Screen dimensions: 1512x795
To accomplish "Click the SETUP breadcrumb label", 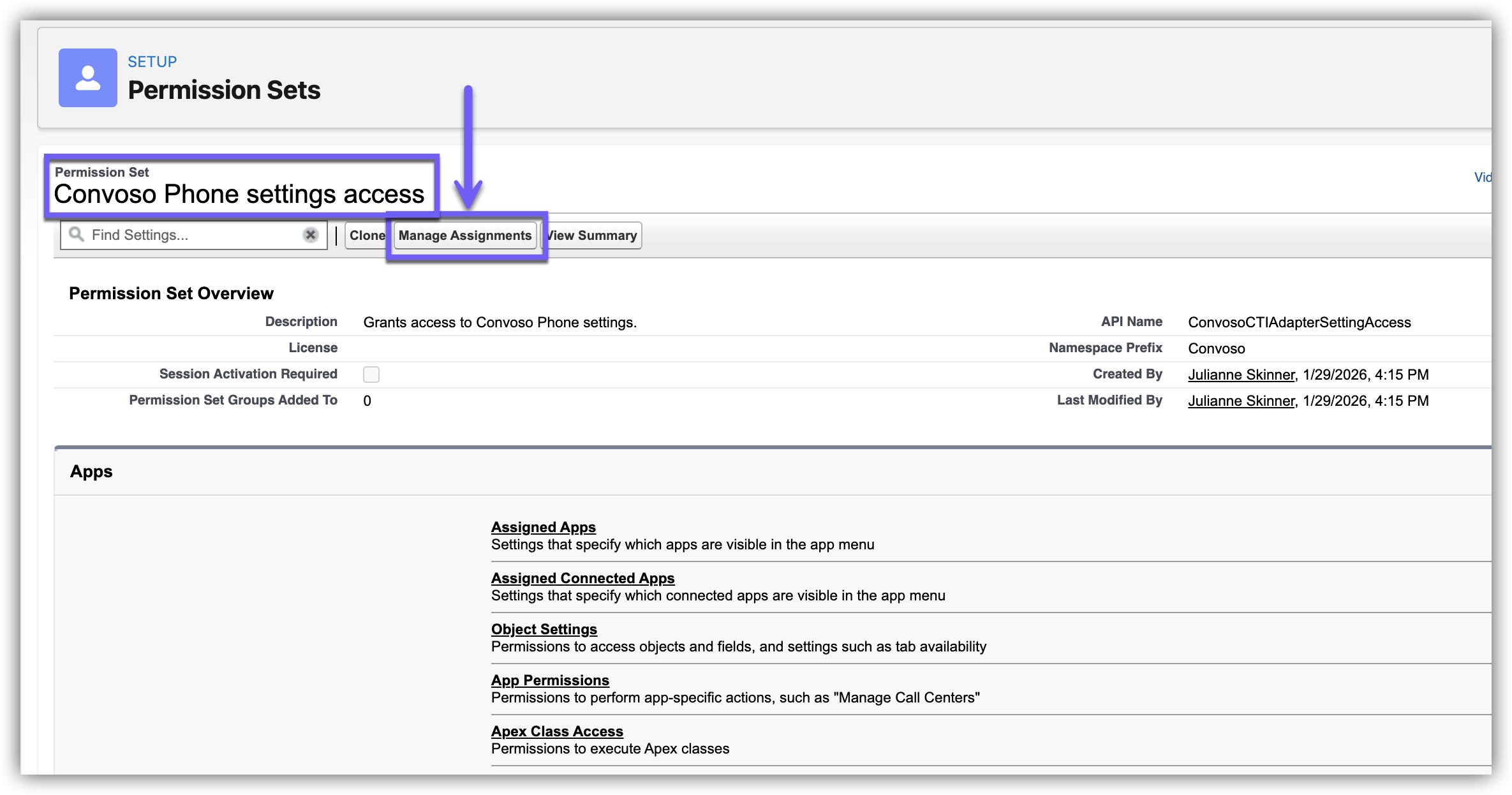I will tap(152, 62).
